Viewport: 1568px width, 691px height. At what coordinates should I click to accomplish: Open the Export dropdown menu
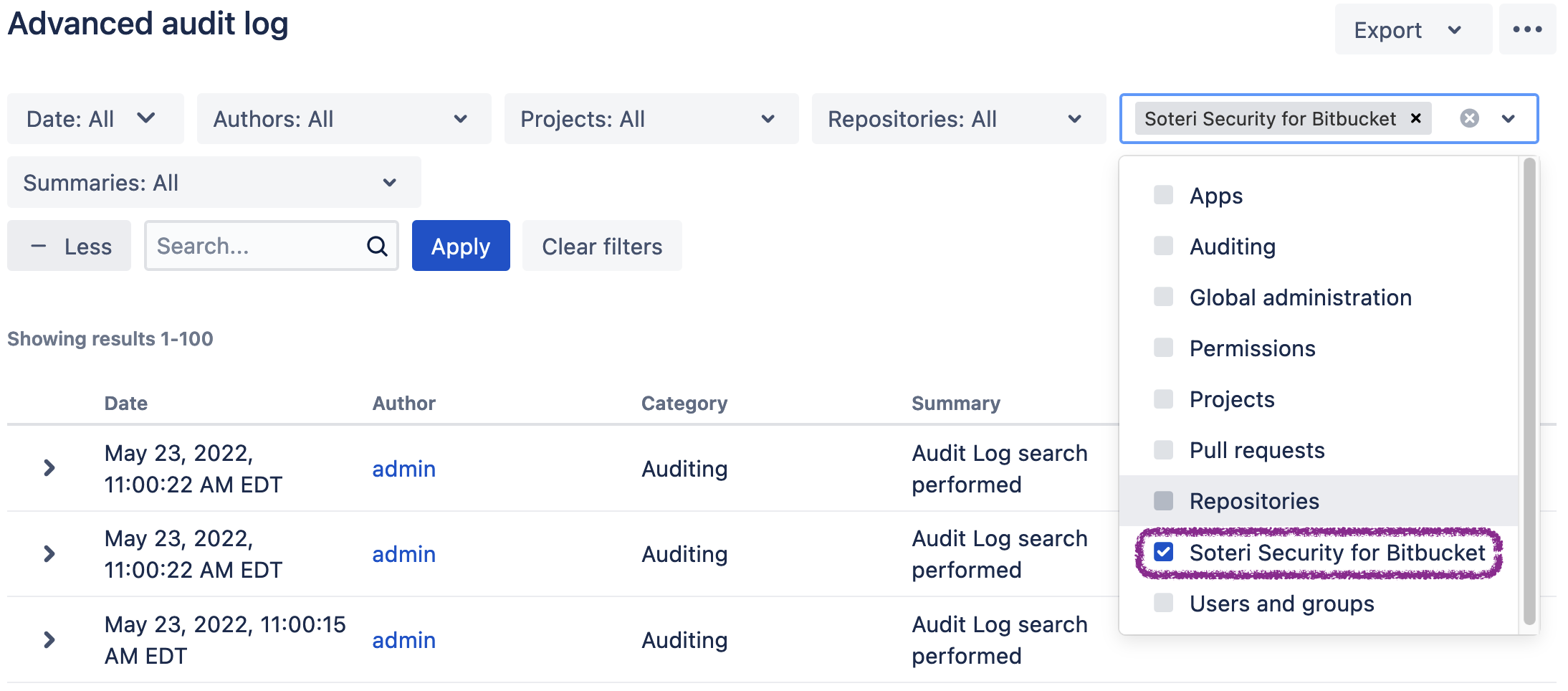(x=1411, y=29)
